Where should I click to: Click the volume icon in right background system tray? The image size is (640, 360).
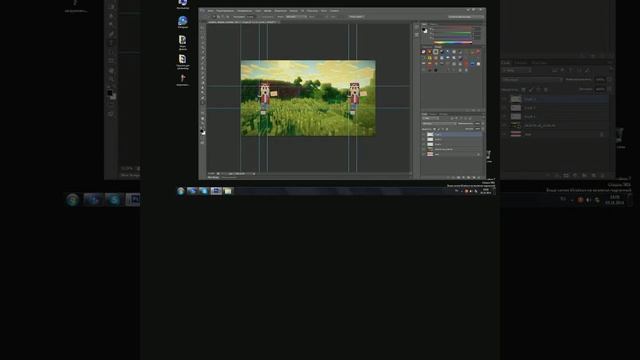point(588,200)
